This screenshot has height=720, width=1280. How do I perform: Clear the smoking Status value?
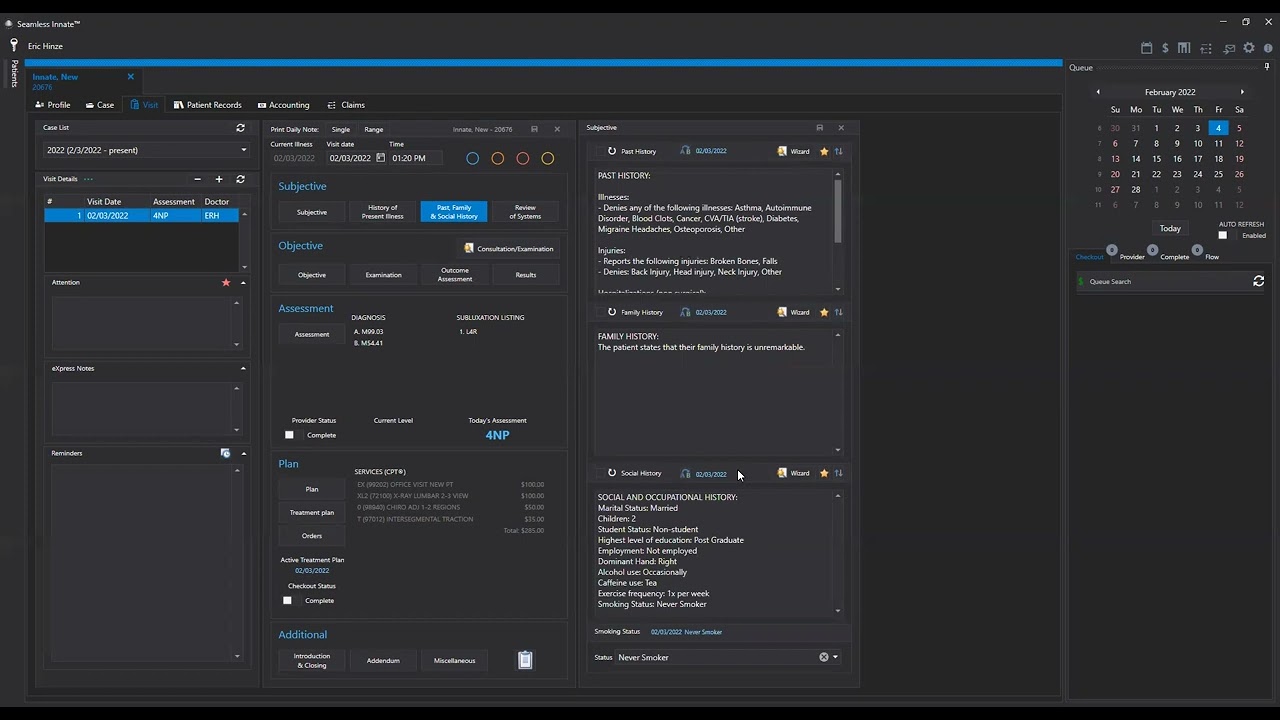824,657
